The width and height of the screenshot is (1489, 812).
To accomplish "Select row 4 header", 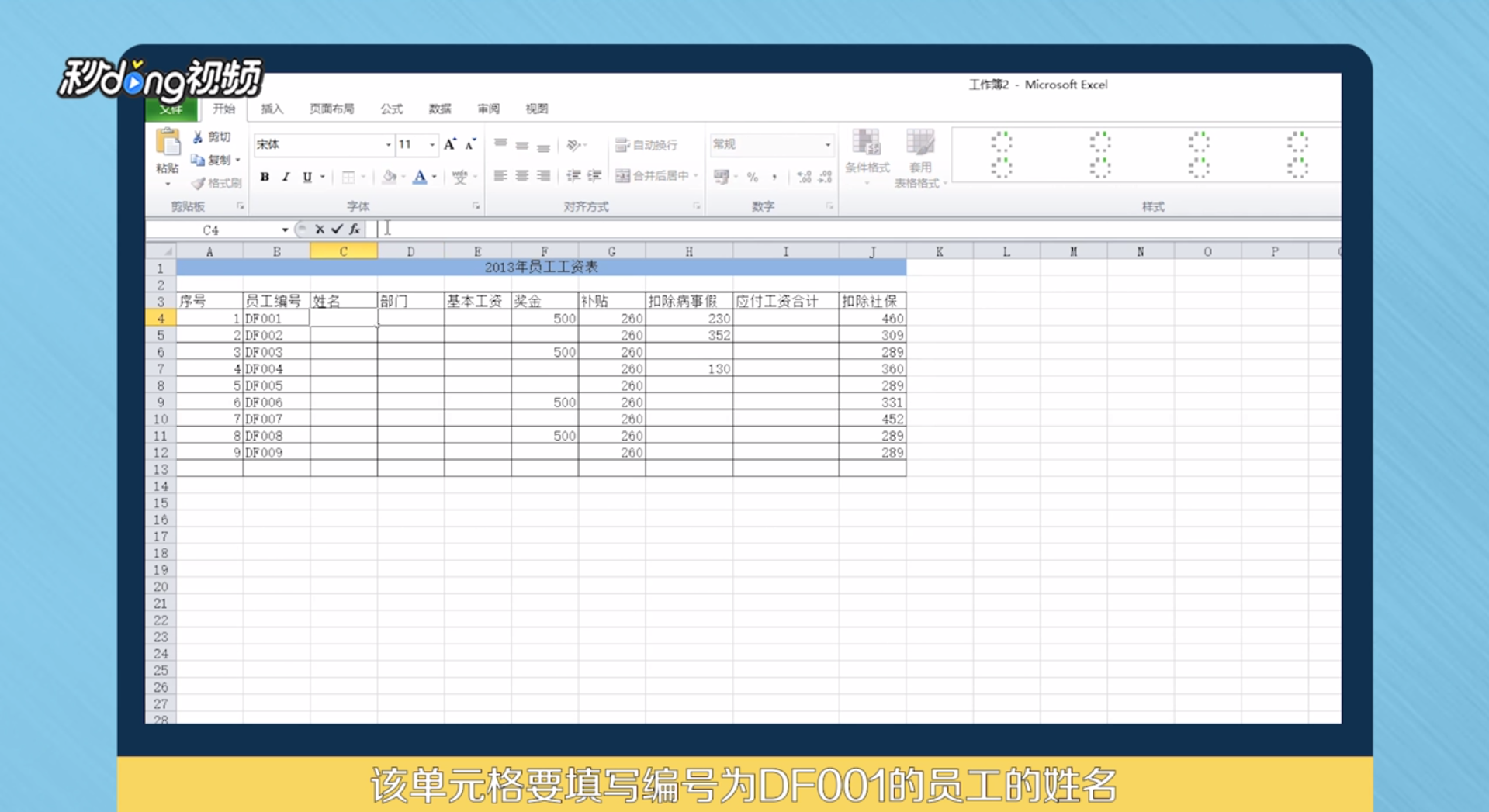I will tap(161, 319).
